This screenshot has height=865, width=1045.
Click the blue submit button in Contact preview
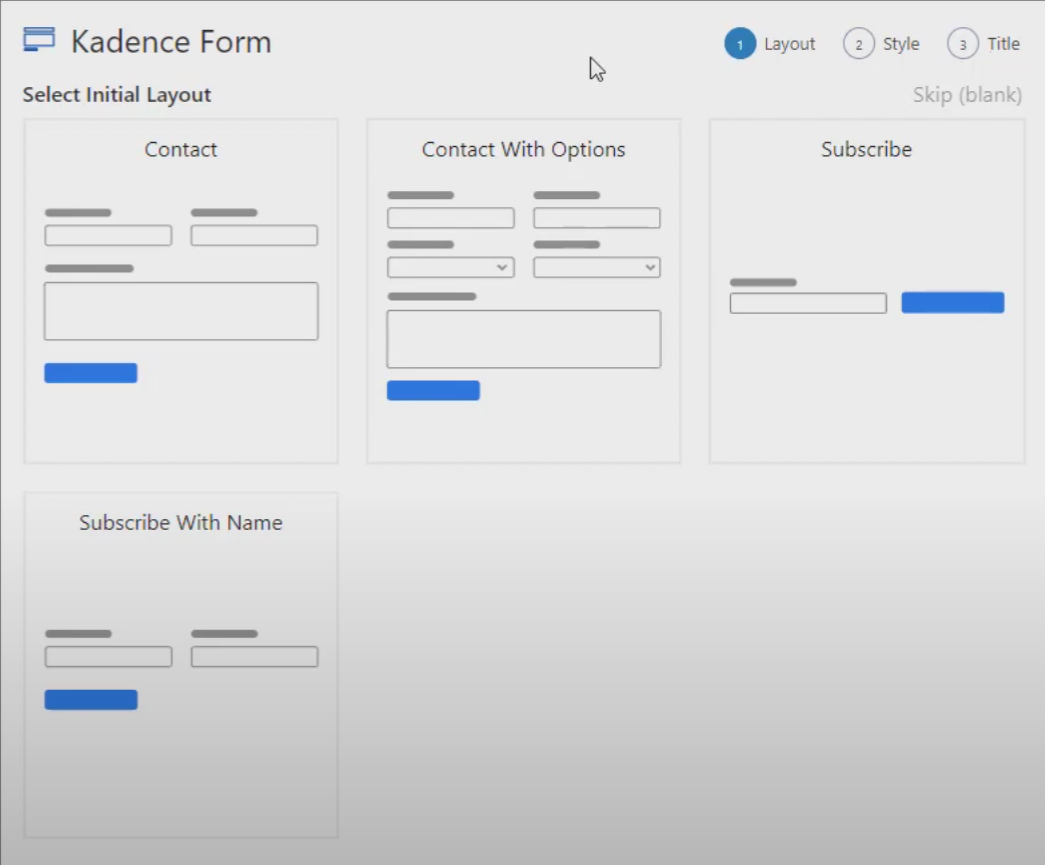[91, 372]
